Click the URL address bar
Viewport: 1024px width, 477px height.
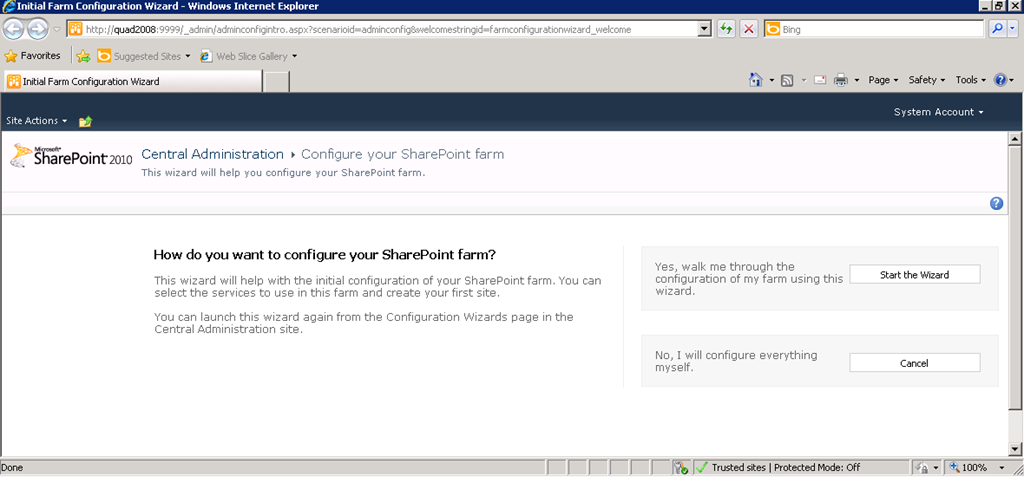pos(382,29)
